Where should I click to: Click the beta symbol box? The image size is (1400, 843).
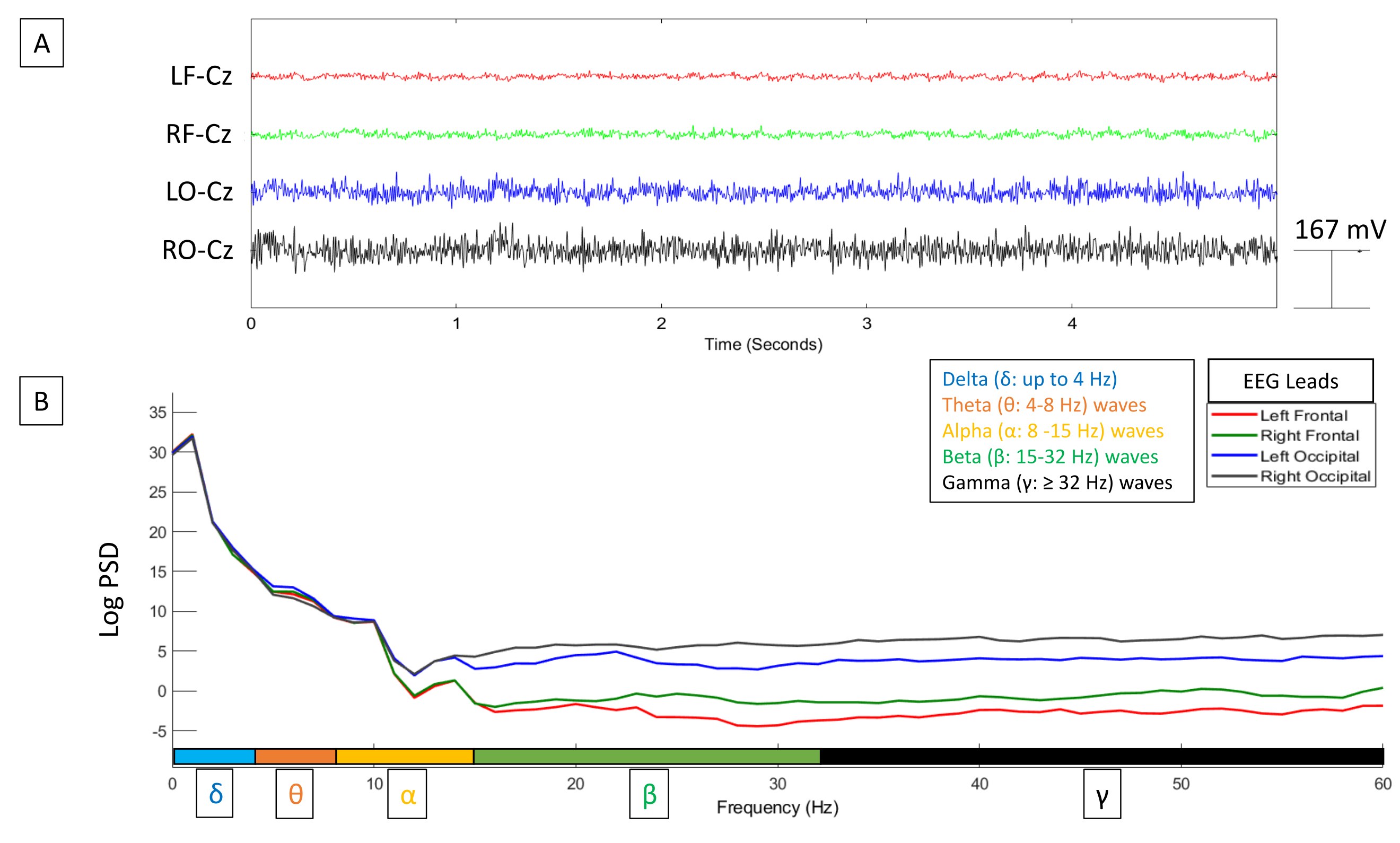[x=649, y=794]
